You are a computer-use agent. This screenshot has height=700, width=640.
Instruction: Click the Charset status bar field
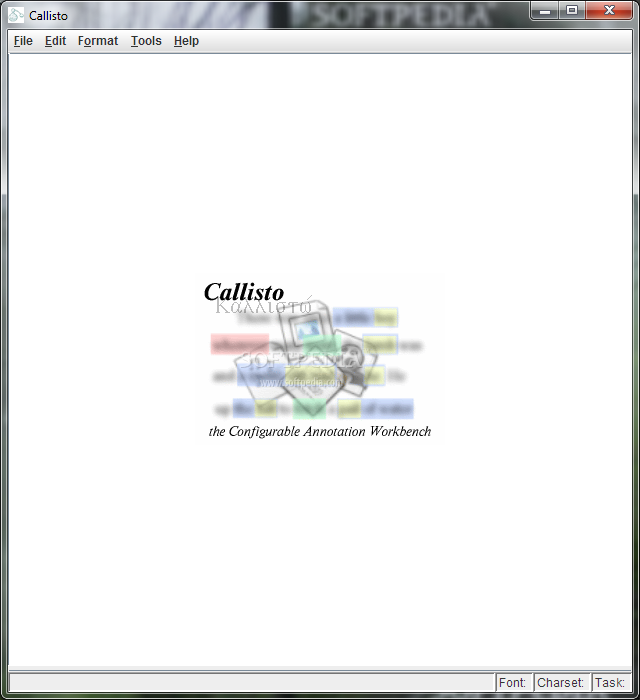(x=562, y=683)
